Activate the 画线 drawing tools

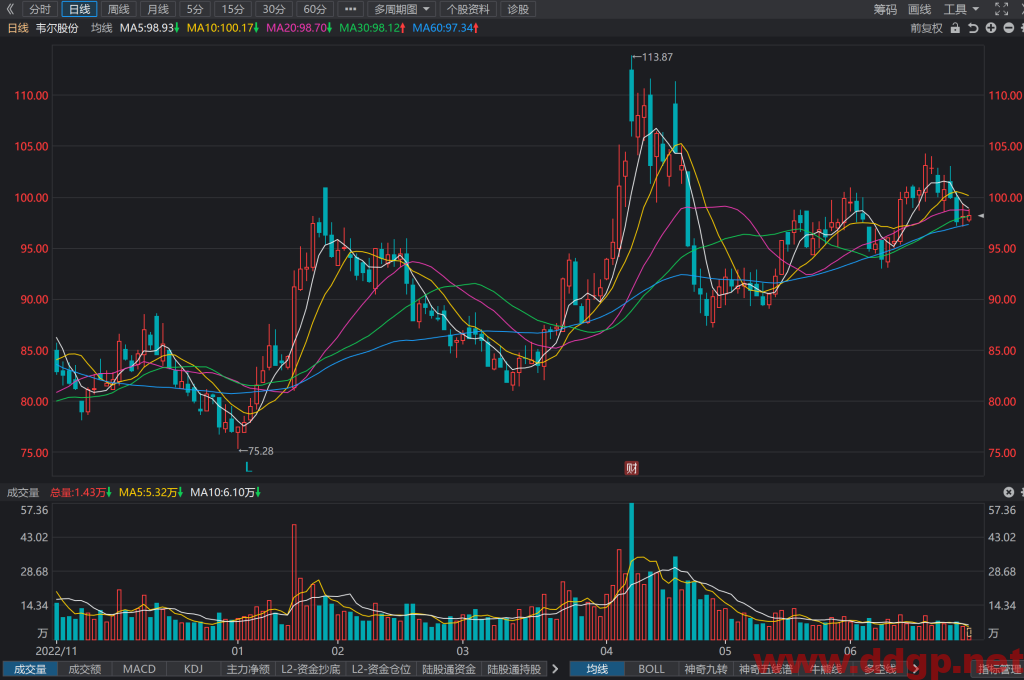coord(920,9)
